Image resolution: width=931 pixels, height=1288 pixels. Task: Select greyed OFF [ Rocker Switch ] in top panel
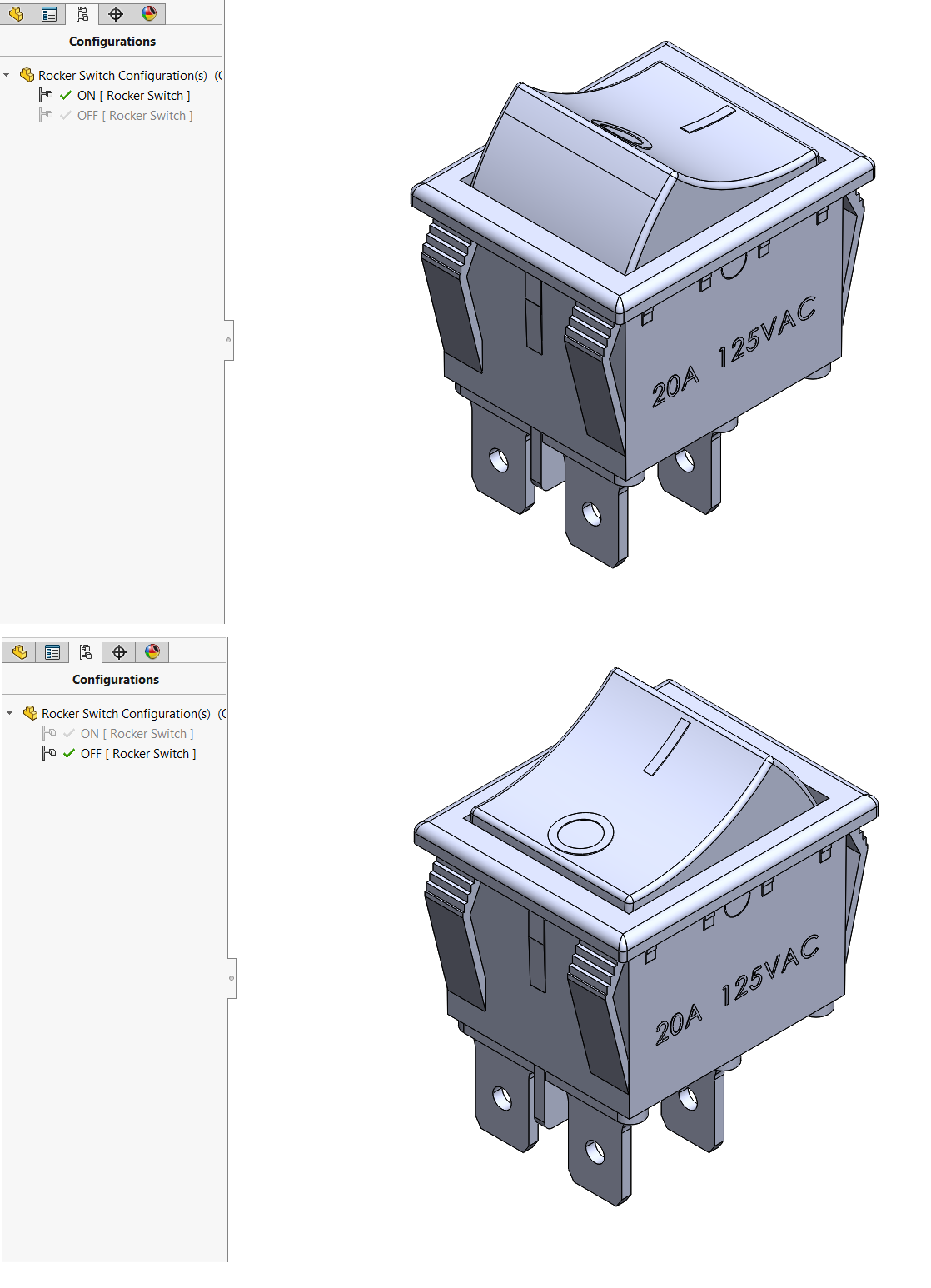(135, 116)
